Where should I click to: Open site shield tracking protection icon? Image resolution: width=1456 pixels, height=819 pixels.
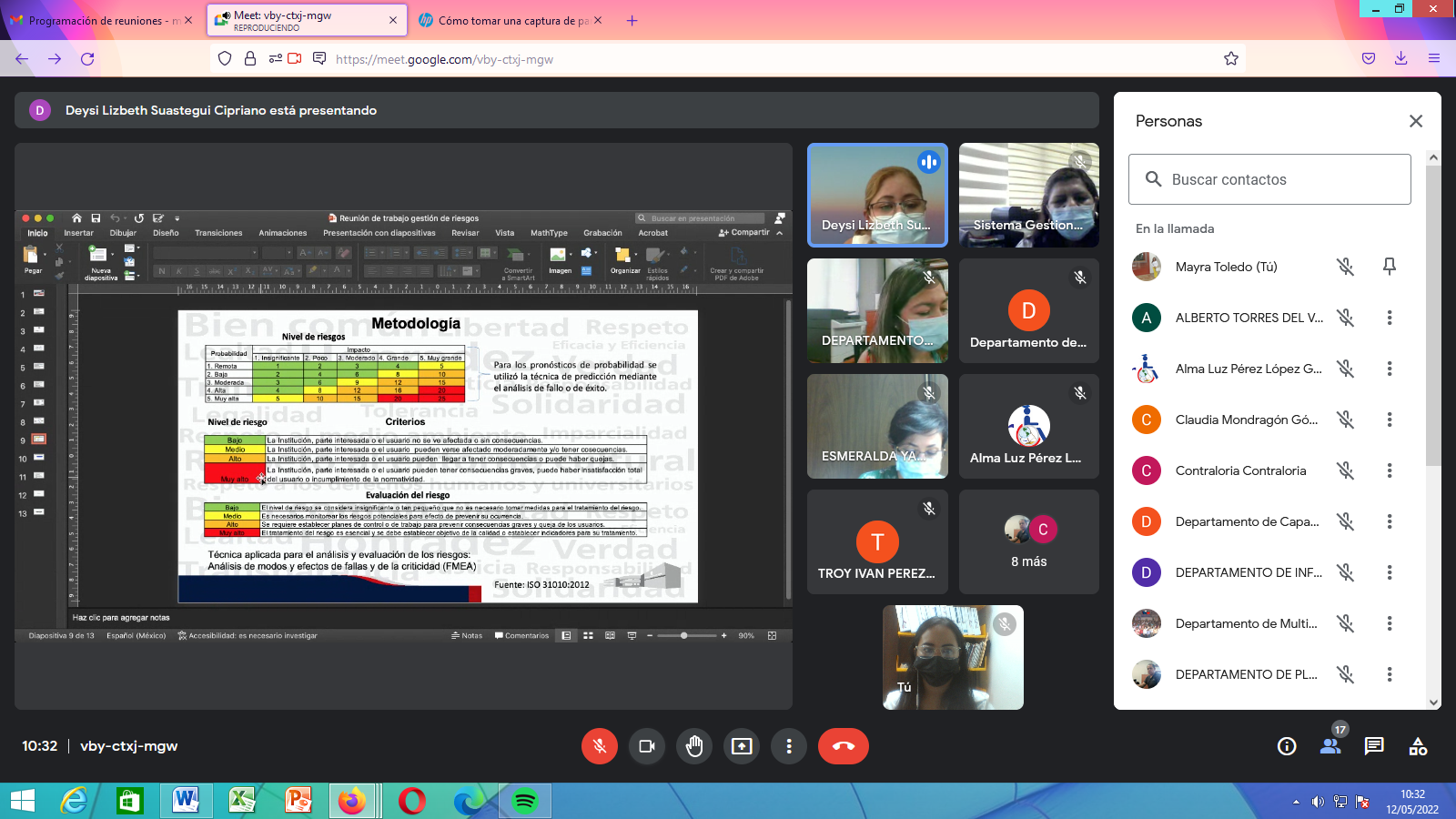(225, 58)
